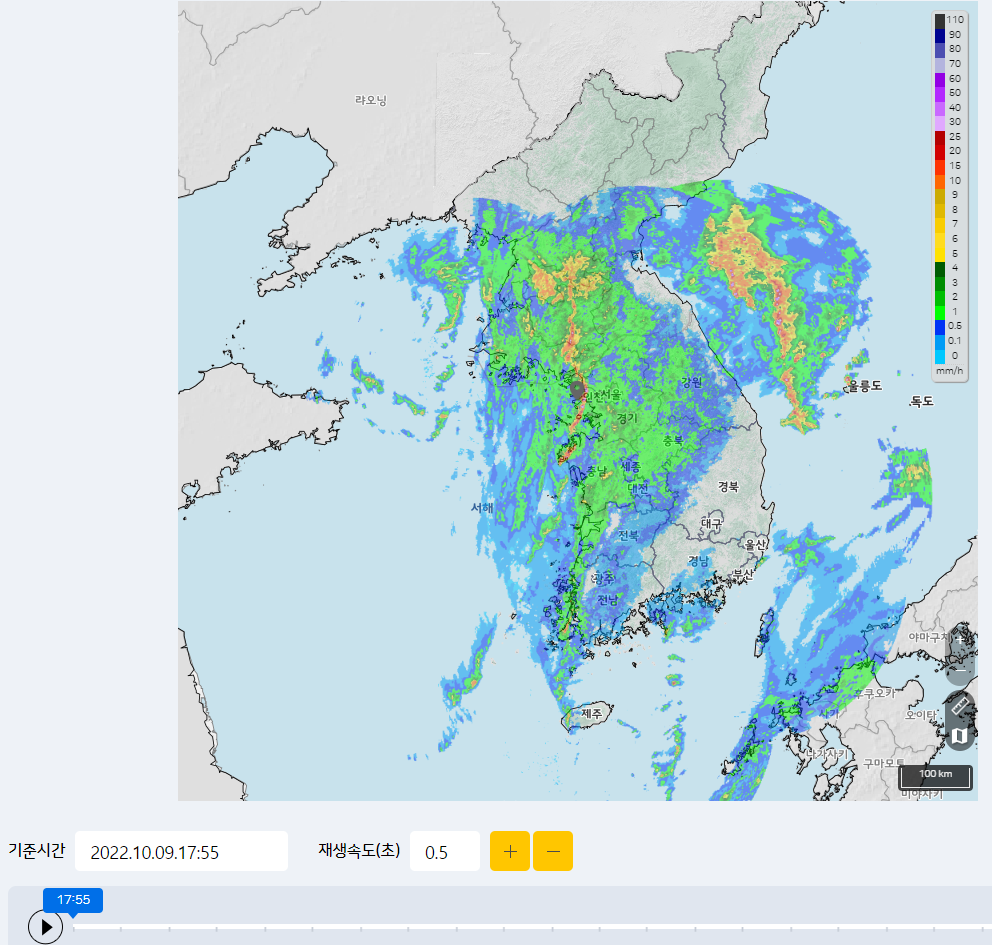The width and height of the screenshot is (992, 945).
Task: Click the blue 0.5 legend swatch
Action: pyautogui.click(x=940, y=326)
